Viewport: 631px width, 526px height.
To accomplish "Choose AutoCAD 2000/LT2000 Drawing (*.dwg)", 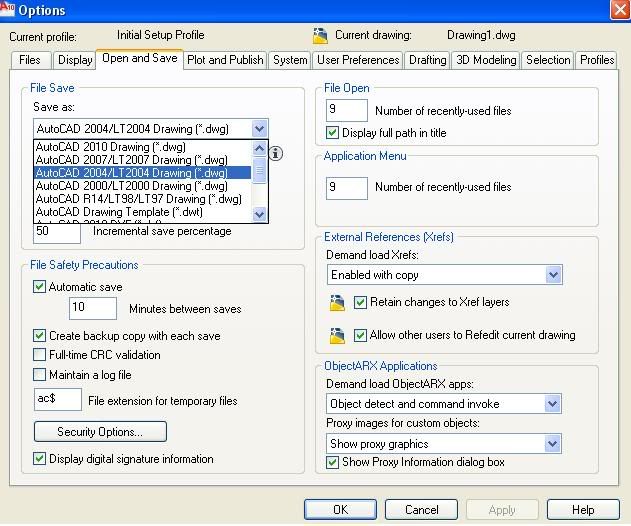I will [x=143, y=186].
